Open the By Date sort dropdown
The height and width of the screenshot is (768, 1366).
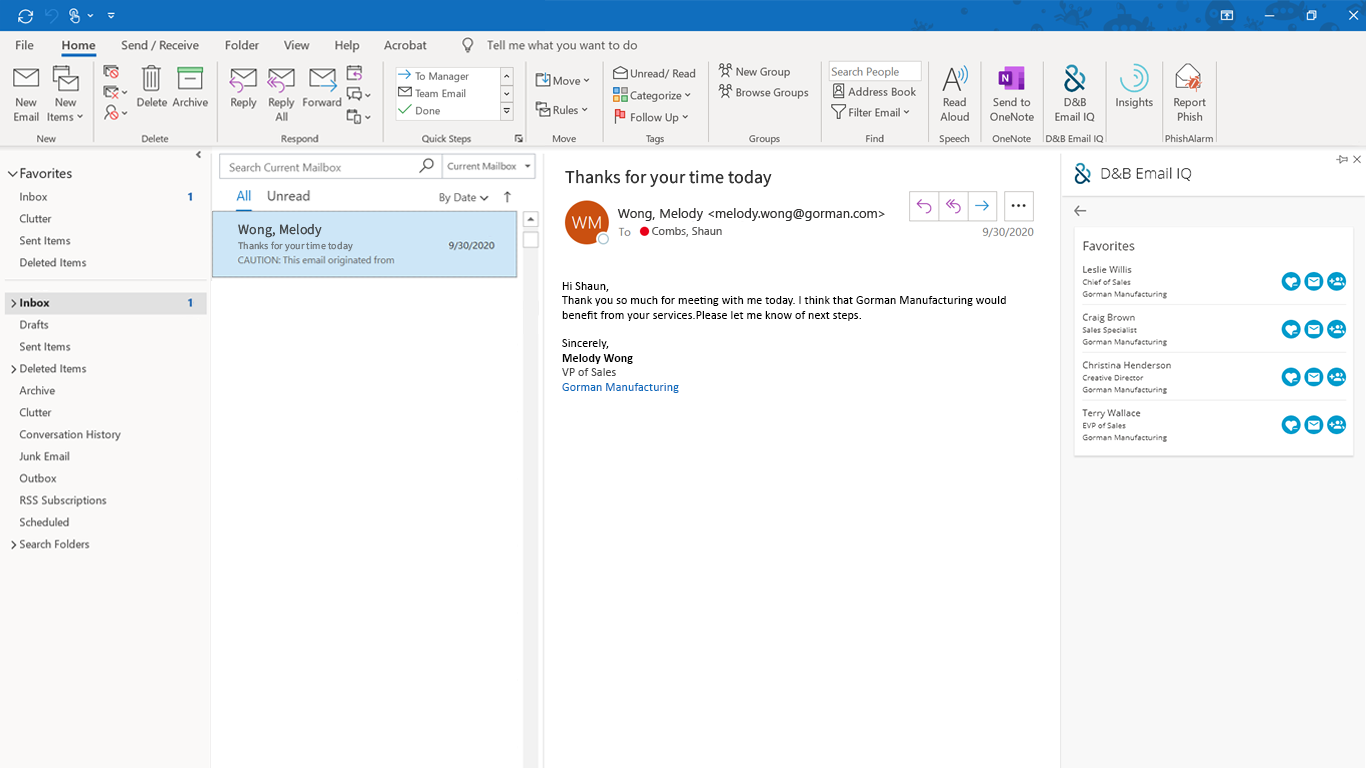pyautogui.click(x=463, y=197)
